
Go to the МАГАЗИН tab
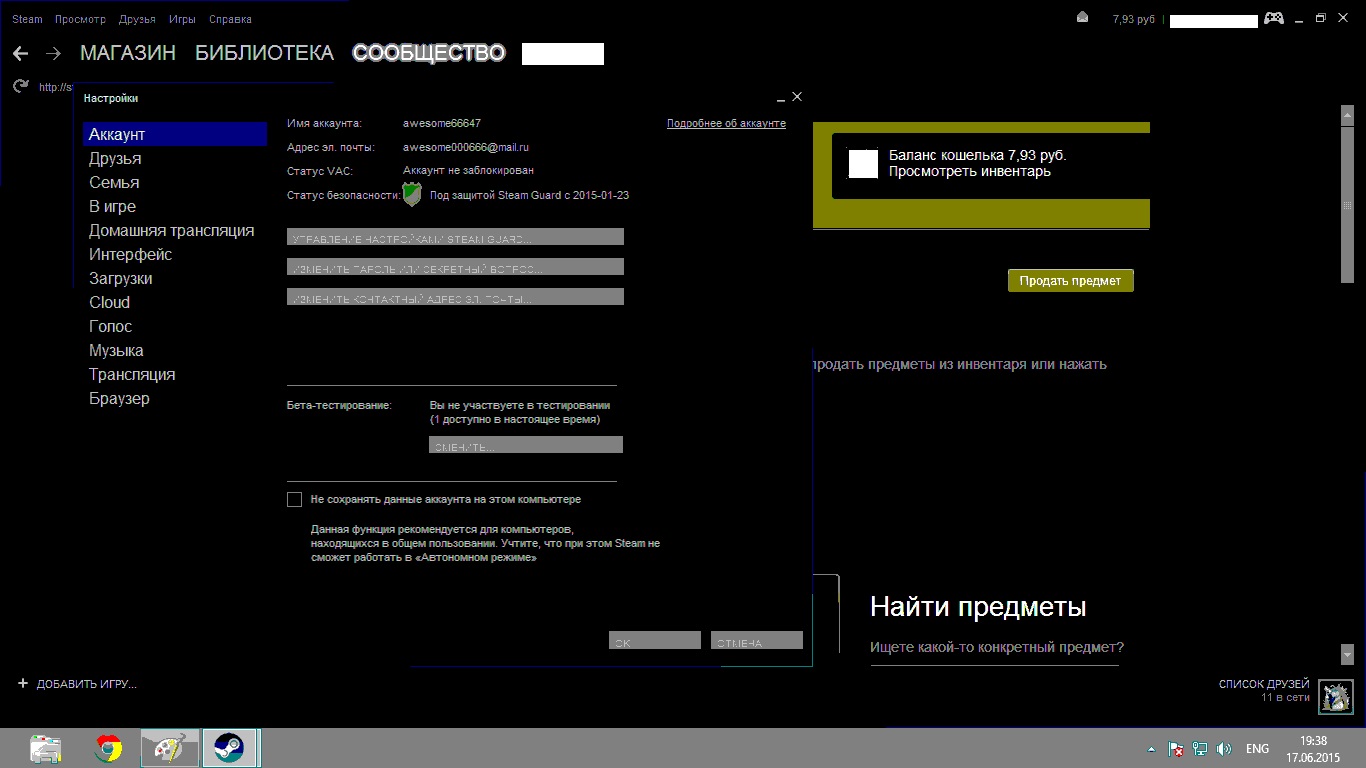(128, 53)
